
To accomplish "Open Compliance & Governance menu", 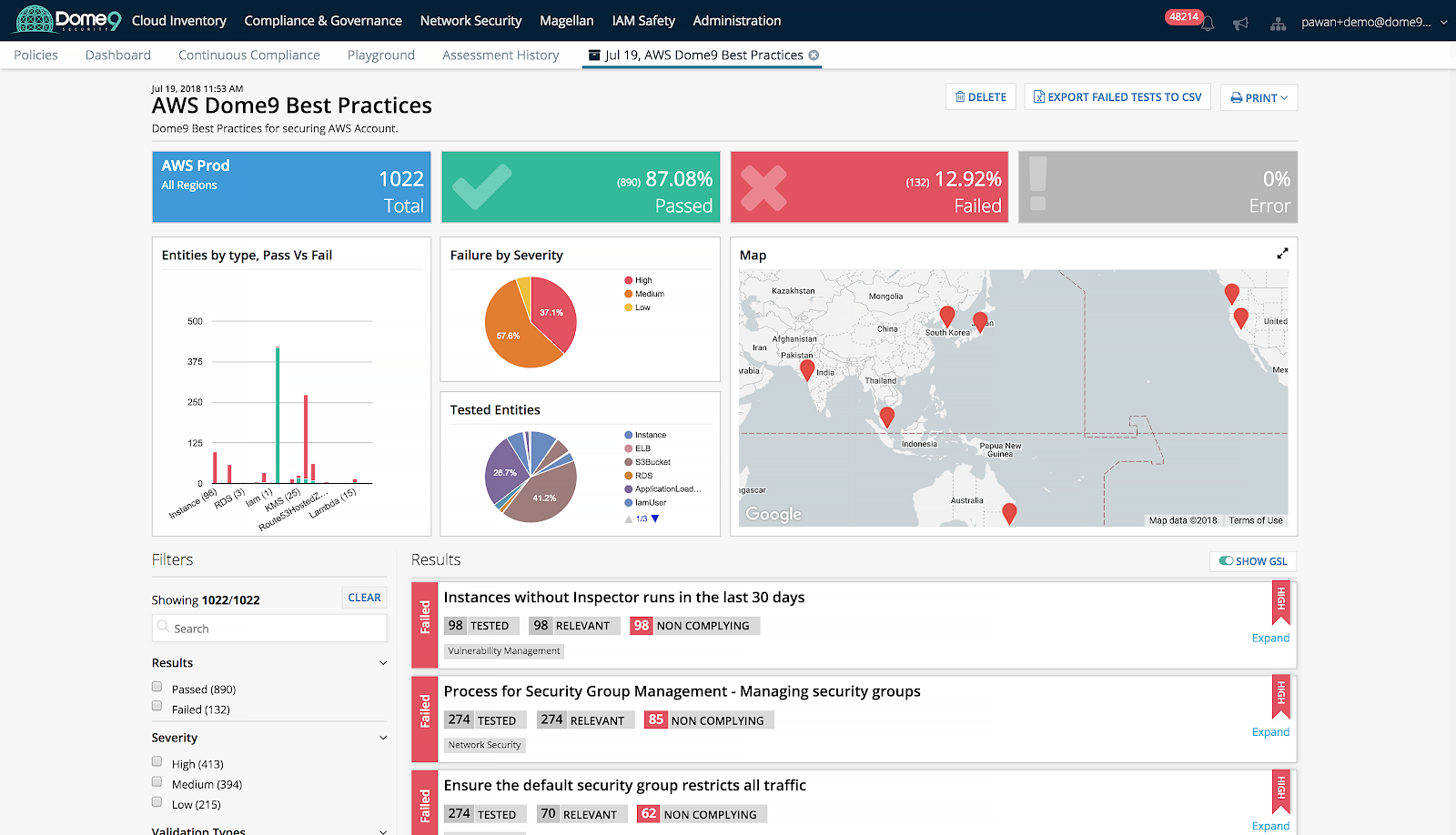I will [x=323, y=20].
